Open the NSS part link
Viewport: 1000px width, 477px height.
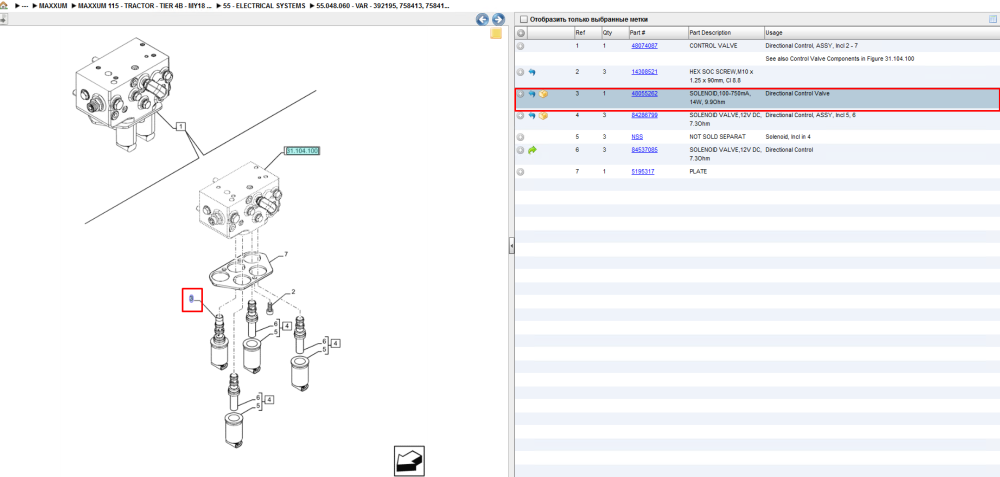click(637, 137)
